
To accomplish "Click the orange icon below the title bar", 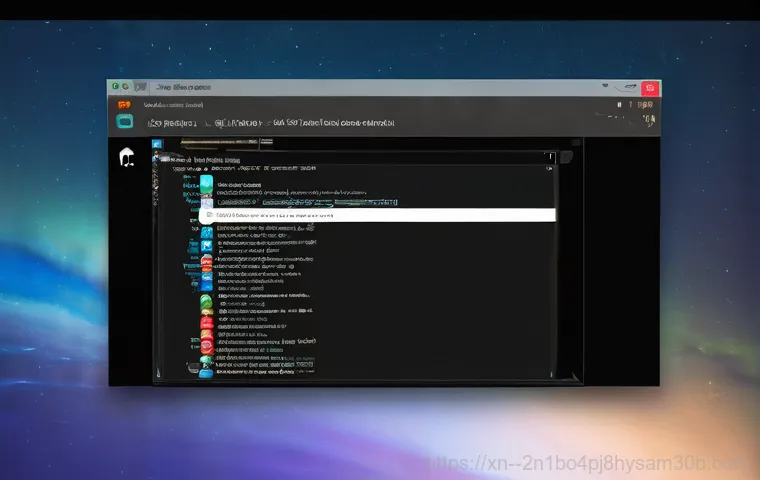I will [x=124, y=104].
